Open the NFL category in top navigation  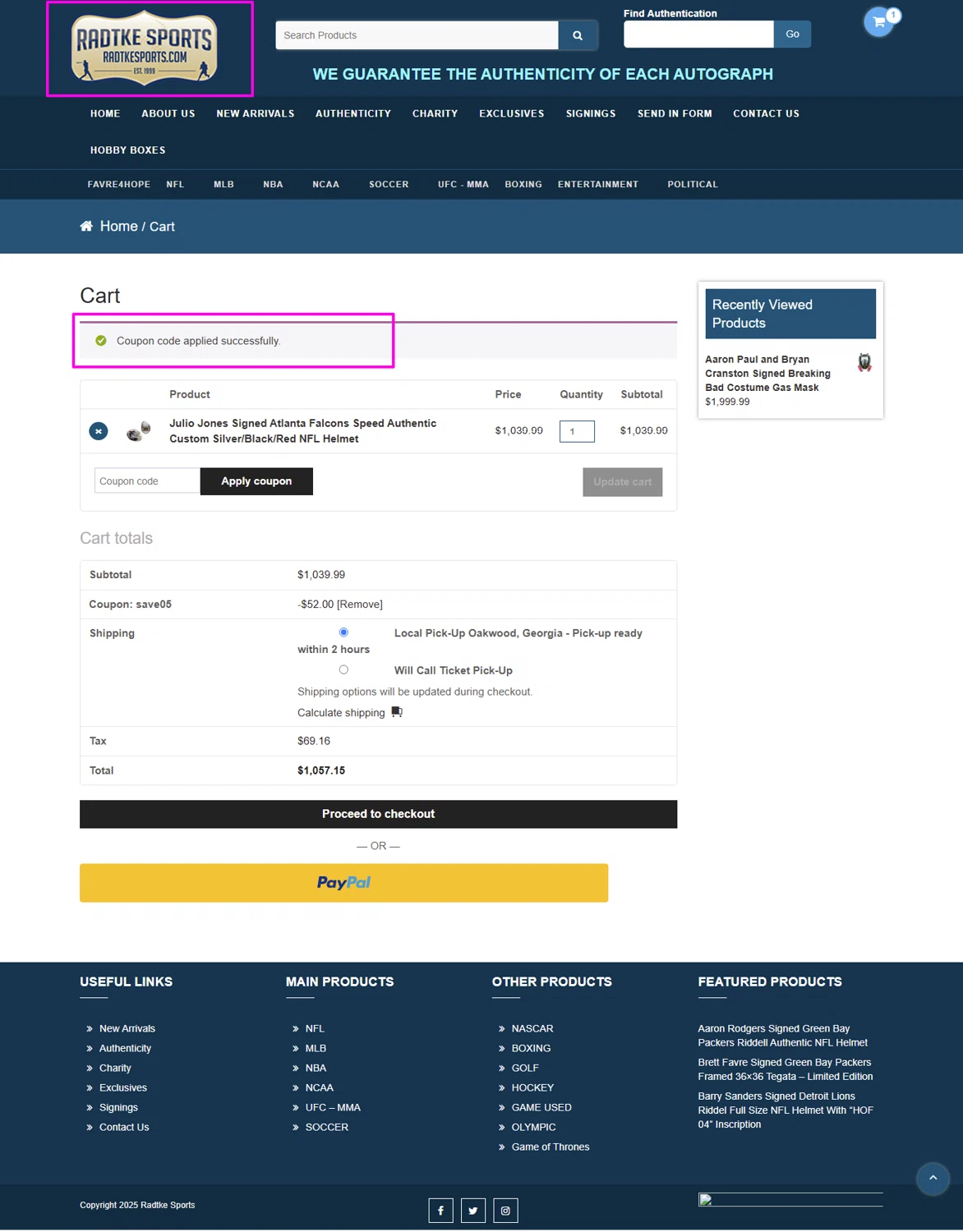click(175, 185)
